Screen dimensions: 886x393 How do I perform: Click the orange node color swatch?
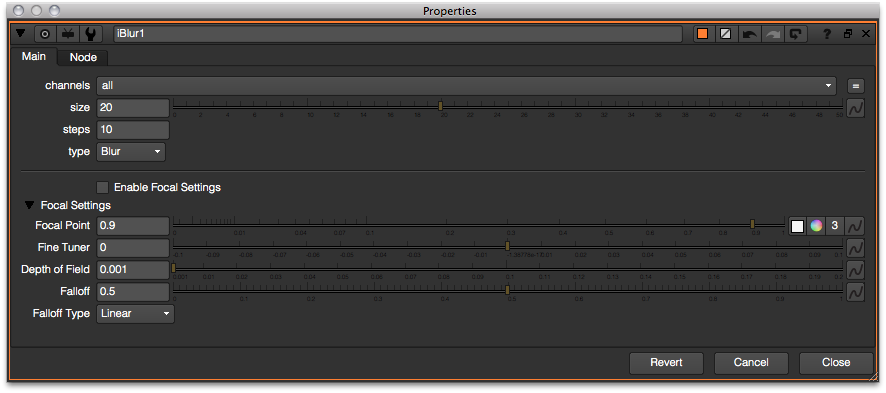point(702,34)
